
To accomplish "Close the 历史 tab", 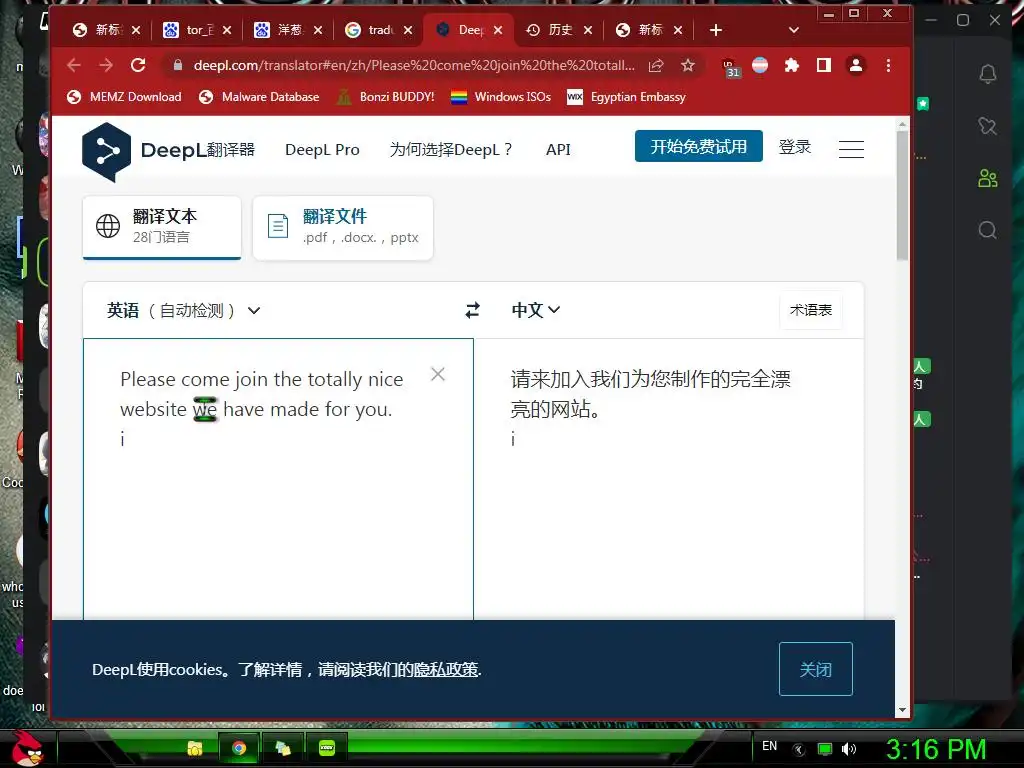I will pyautogui.click(x=588, y=30).
